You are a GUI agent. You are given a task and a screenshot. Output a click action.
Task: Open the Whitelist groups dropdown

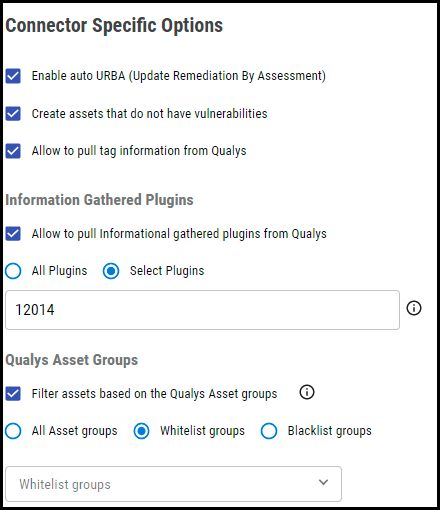(x=173, y=484)
